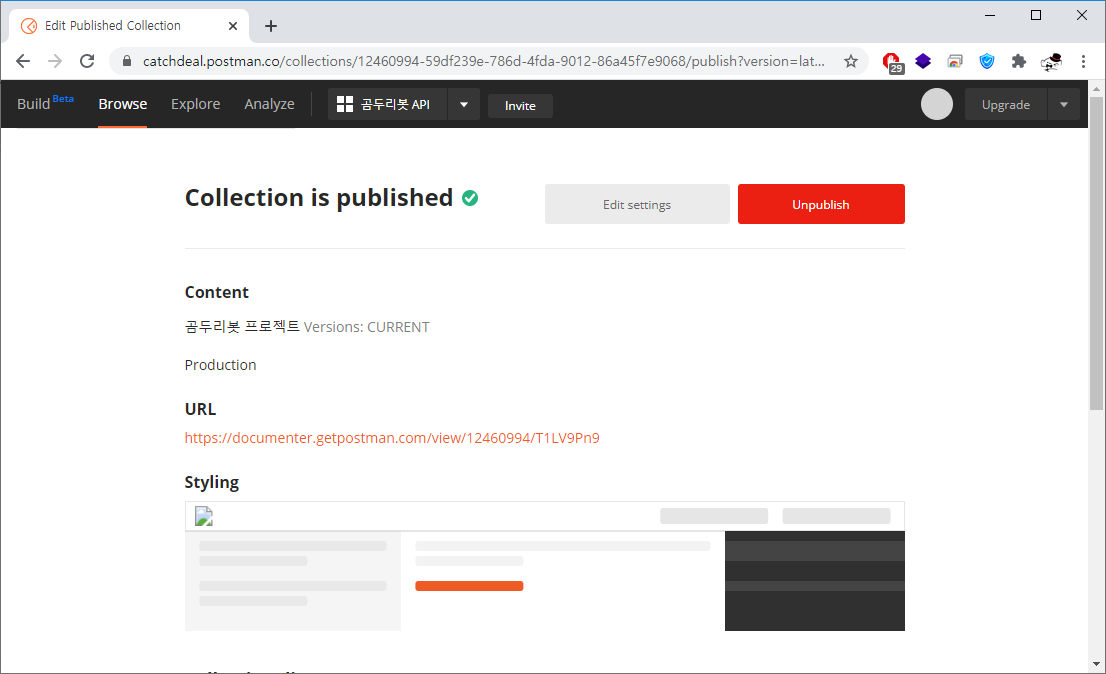Go back with the browser back arrow
This screenshot has width=1106, height=674.
(x=23, y=61)
